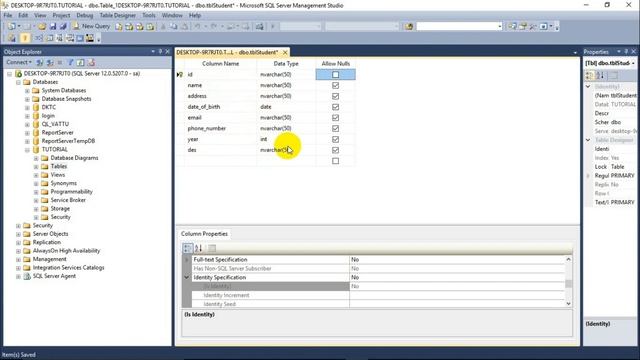Screen dimensions: 640x360
Task: Click the Object Explorer Refresh icon
Action: (80, 62)
